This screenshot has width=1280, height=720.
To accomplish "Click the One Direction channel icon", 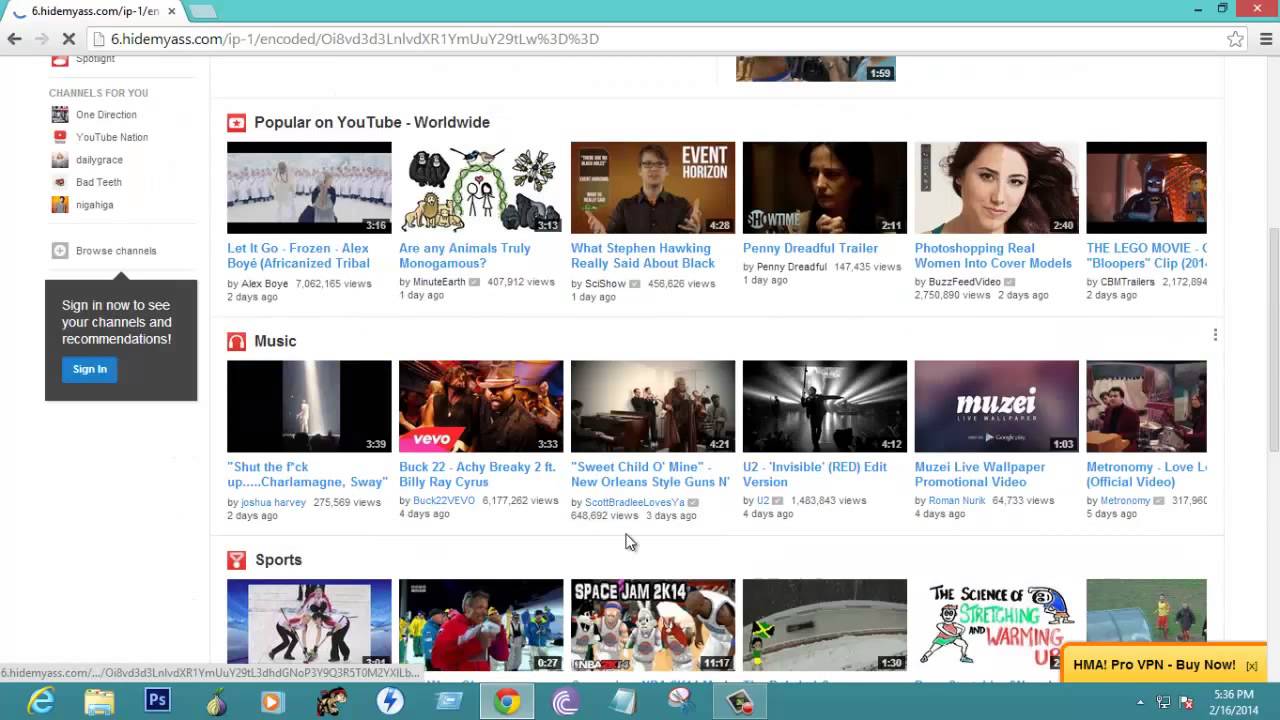I will pyautogui.click(x=60, y=115).
